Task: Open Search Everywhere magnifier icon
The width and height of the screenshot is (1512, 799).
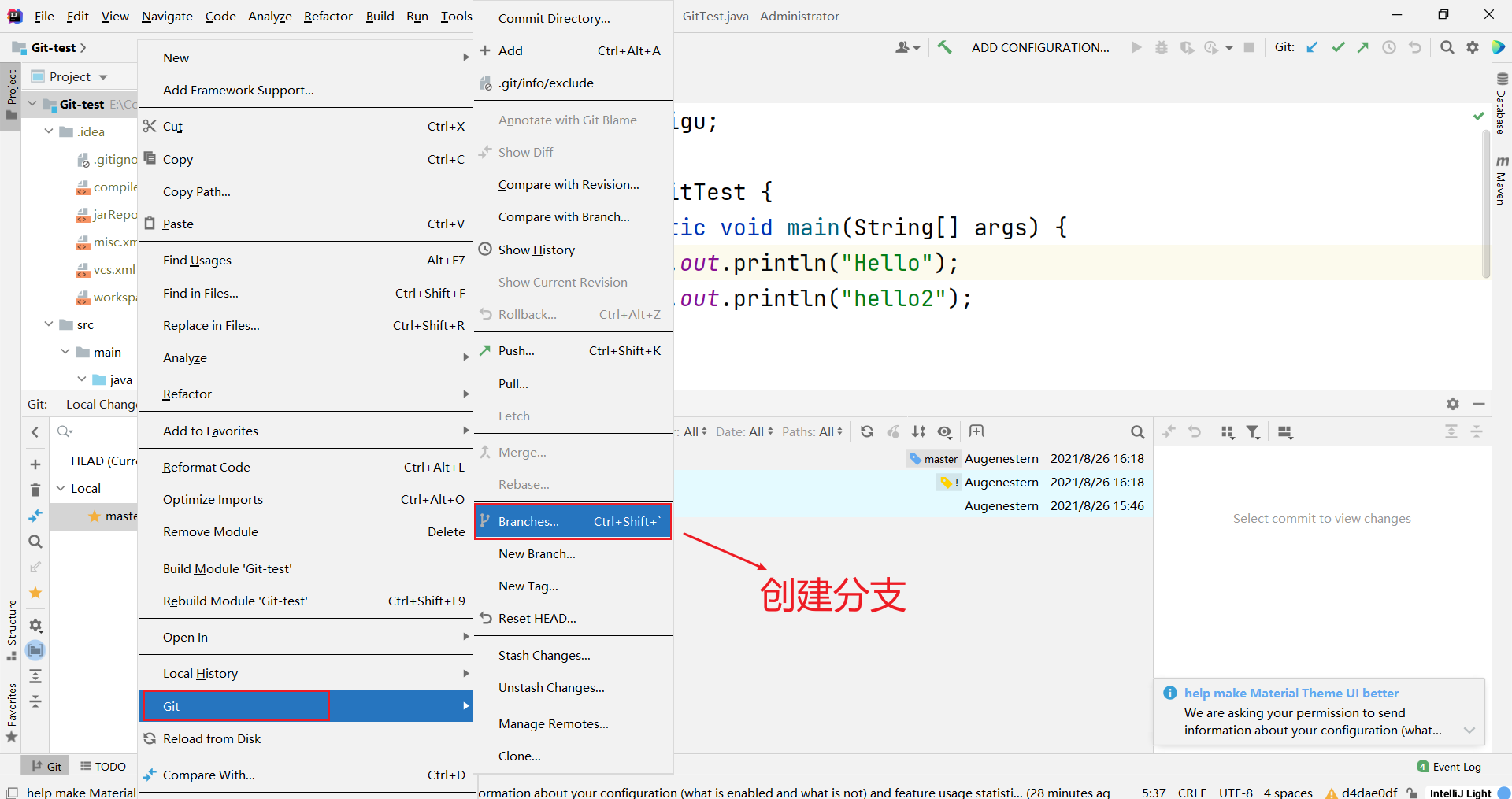Action: pos(1447,47)
